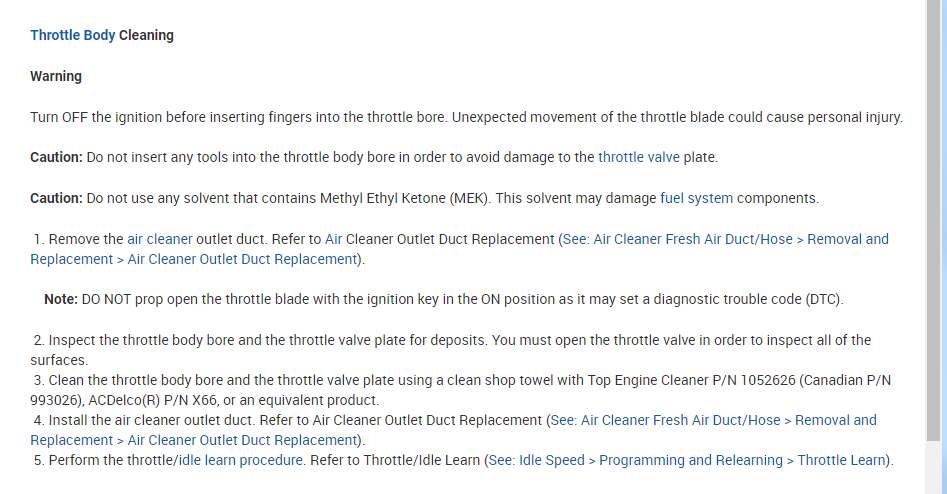Screen dimensions: 947x494
Task: Click the Caution label about inserting tools
Action: coord(56,157)
